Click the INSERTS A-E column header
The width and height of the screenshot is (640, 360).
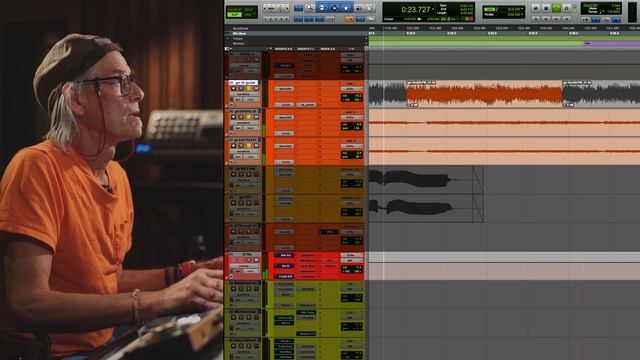[x=284, y=49]
